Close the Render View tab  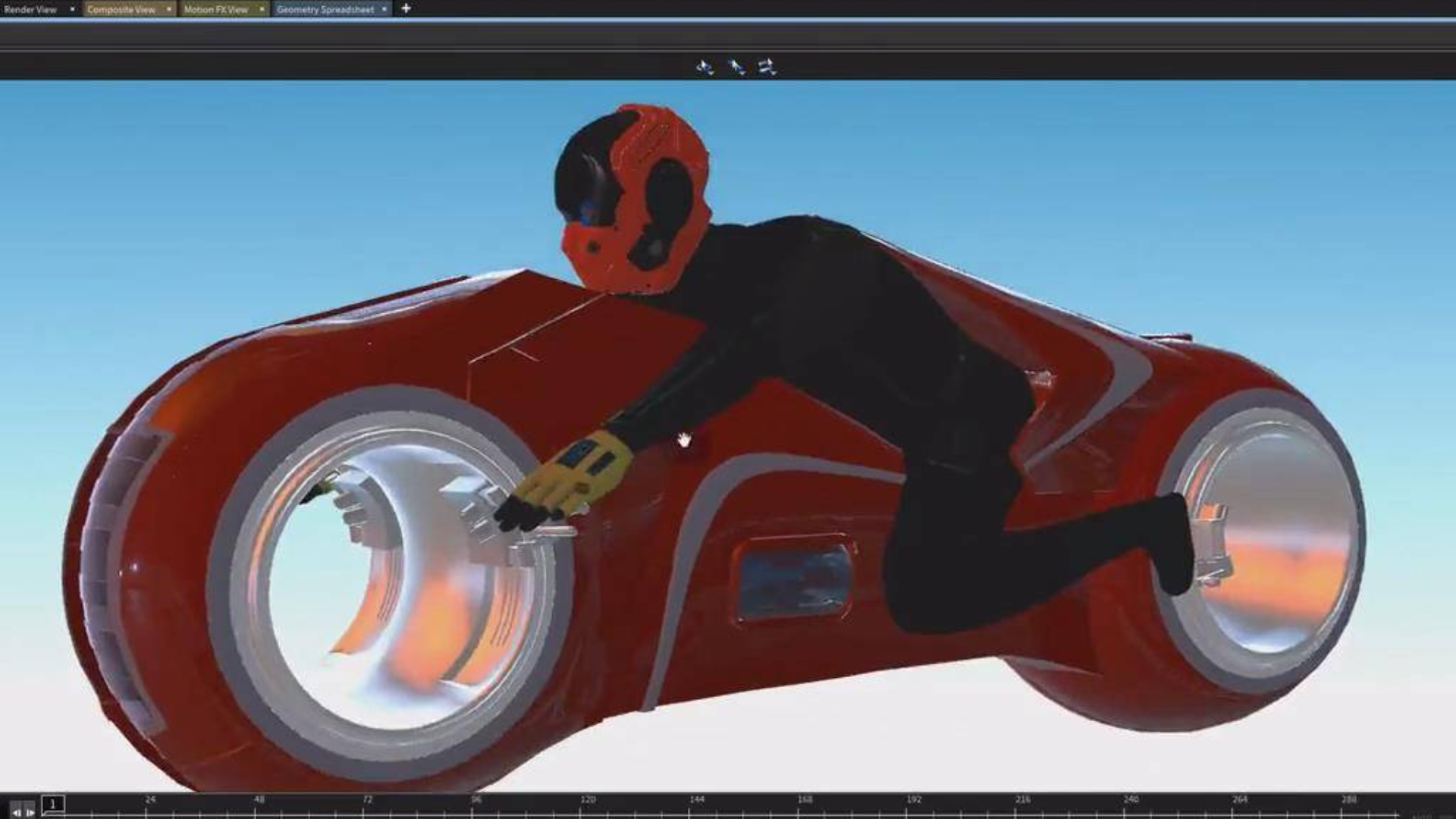[x=72, y=9]
